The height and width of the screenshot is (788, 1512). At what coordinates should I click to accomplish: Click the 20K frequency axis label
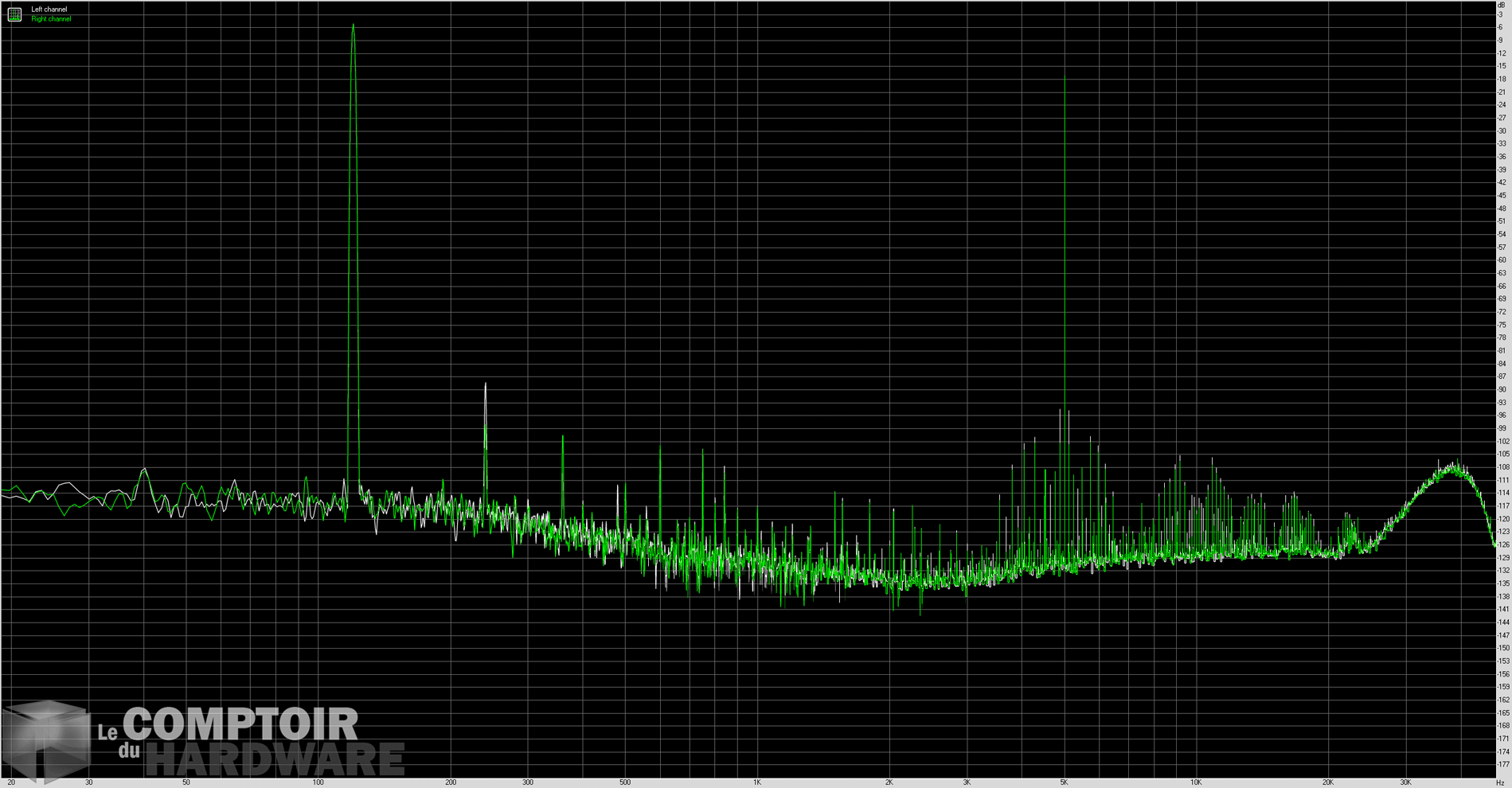click(1328, 782)
